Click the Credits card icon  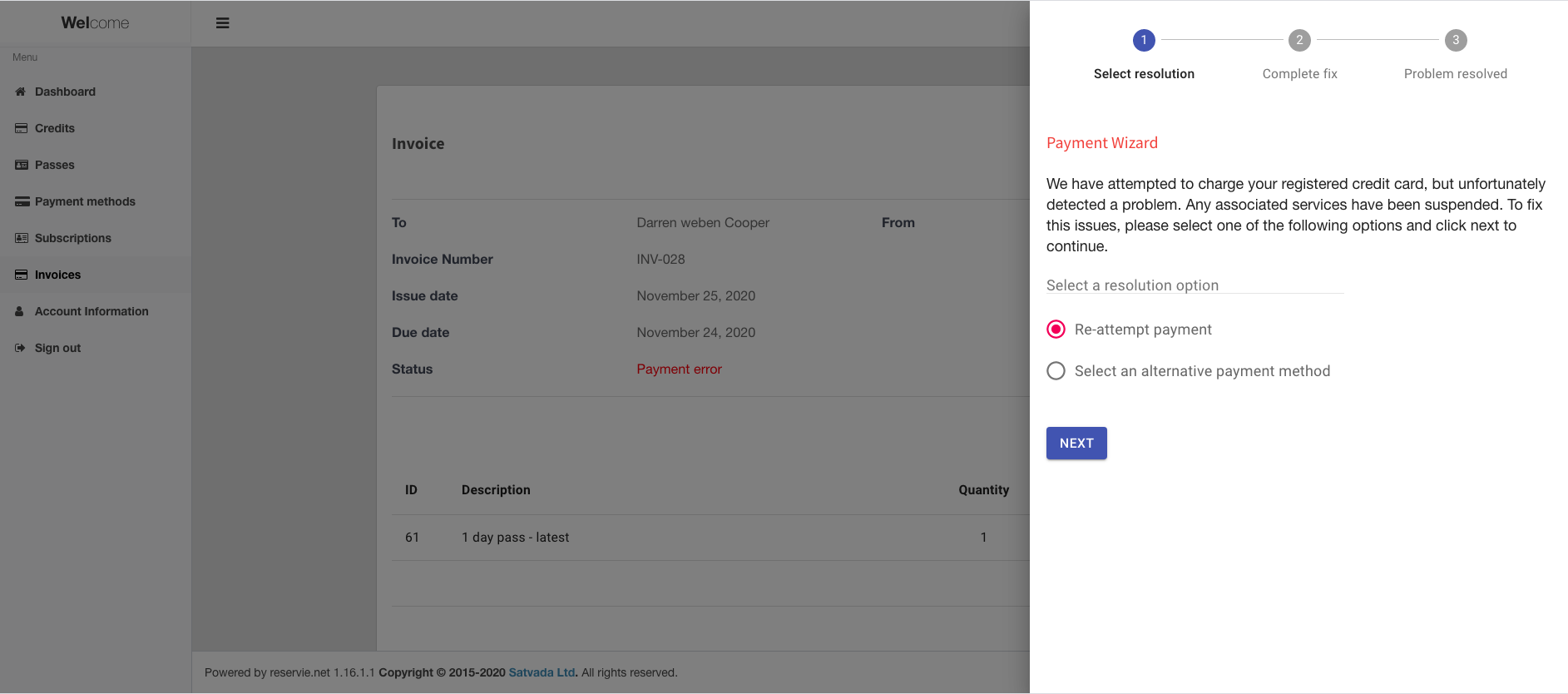tap(21, 128)
